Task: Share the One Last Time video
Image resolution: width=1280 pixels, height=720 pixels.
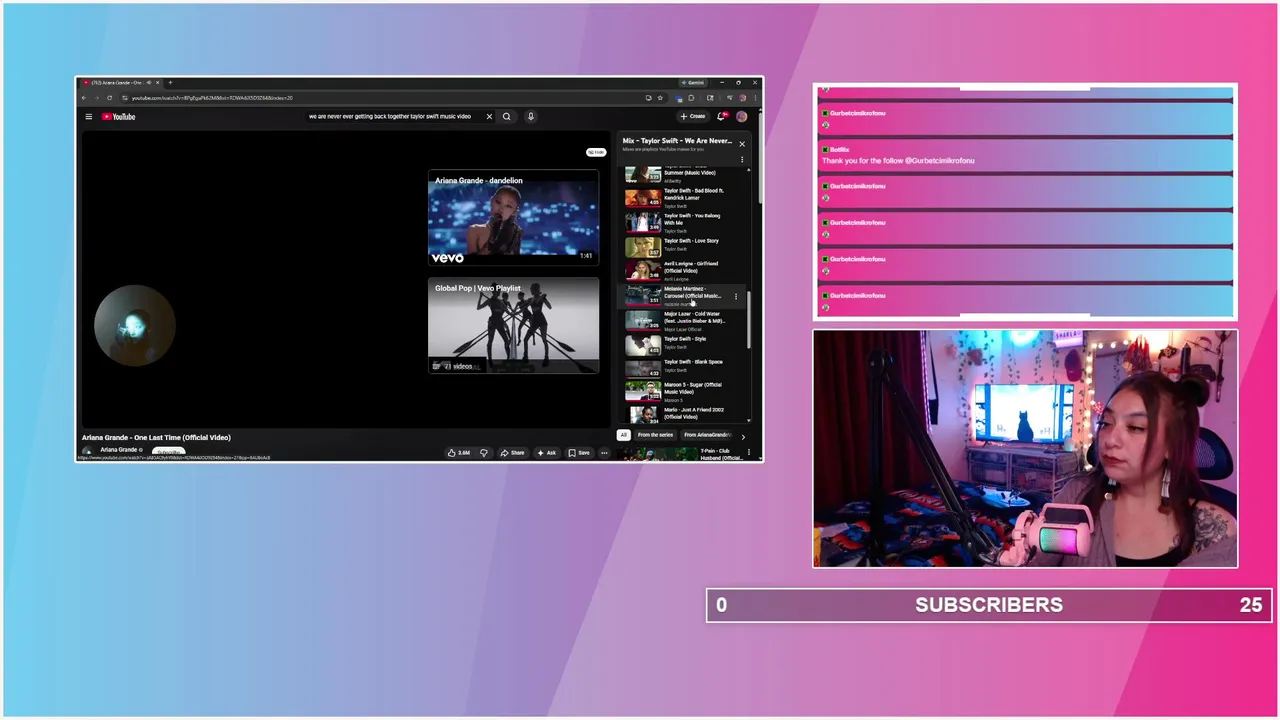Action: tap(512, 453)
